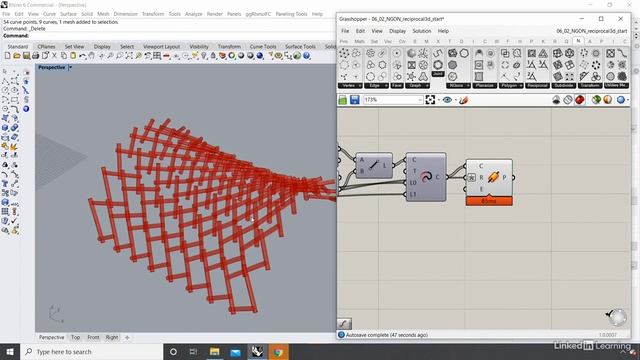Click the four-viewport layout icon
The image size is (640, 360).
point(157,56)
